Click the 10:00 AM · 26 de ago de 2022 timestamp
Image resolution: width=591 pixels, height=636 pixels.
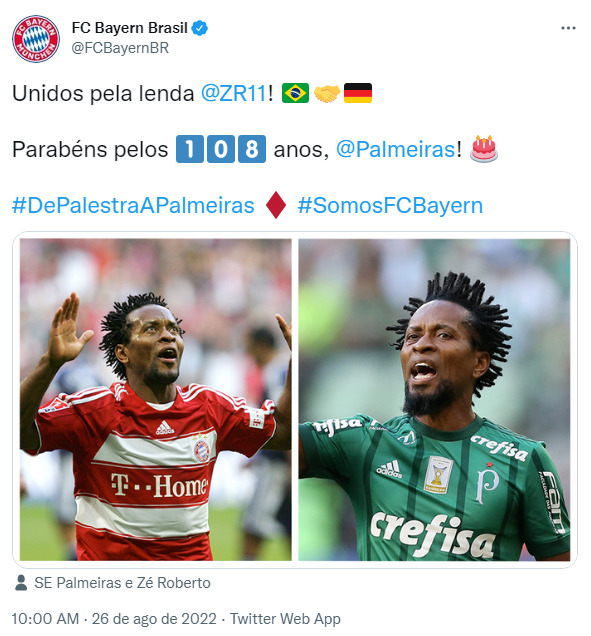114,619
